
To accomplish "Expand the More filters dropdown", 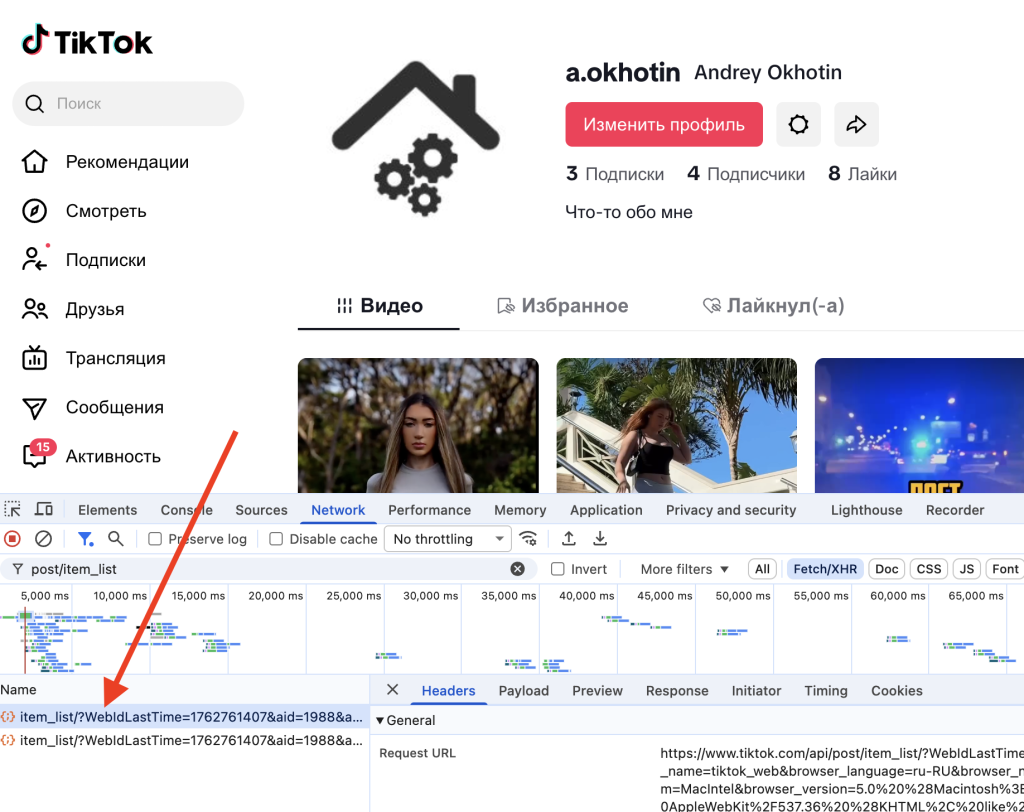I will 684,569.
